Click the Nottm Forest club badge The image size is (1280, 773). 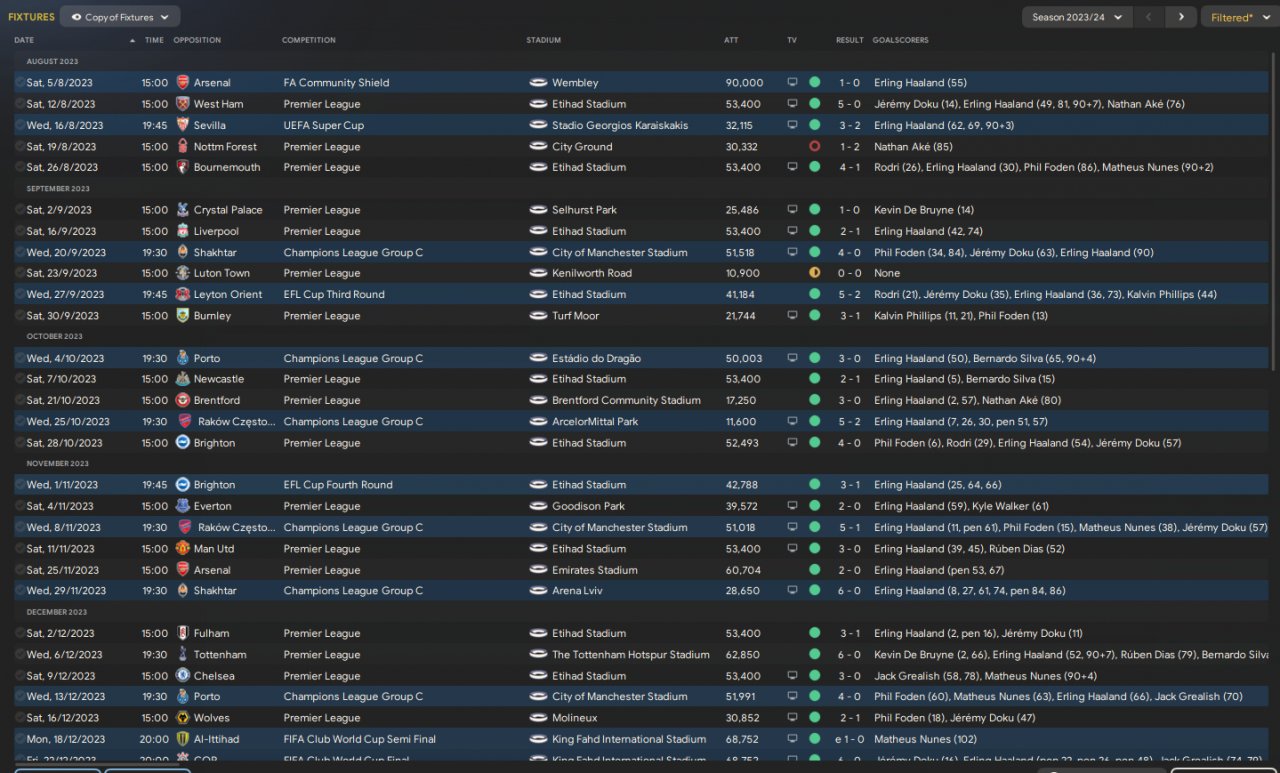[183, 147]
